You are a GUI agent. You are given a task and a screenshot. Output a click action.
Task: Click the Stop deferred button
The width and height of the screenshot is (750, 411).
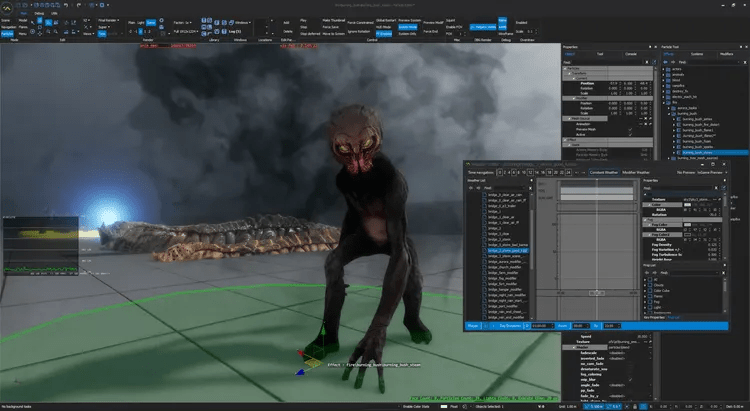click(310, 33)
